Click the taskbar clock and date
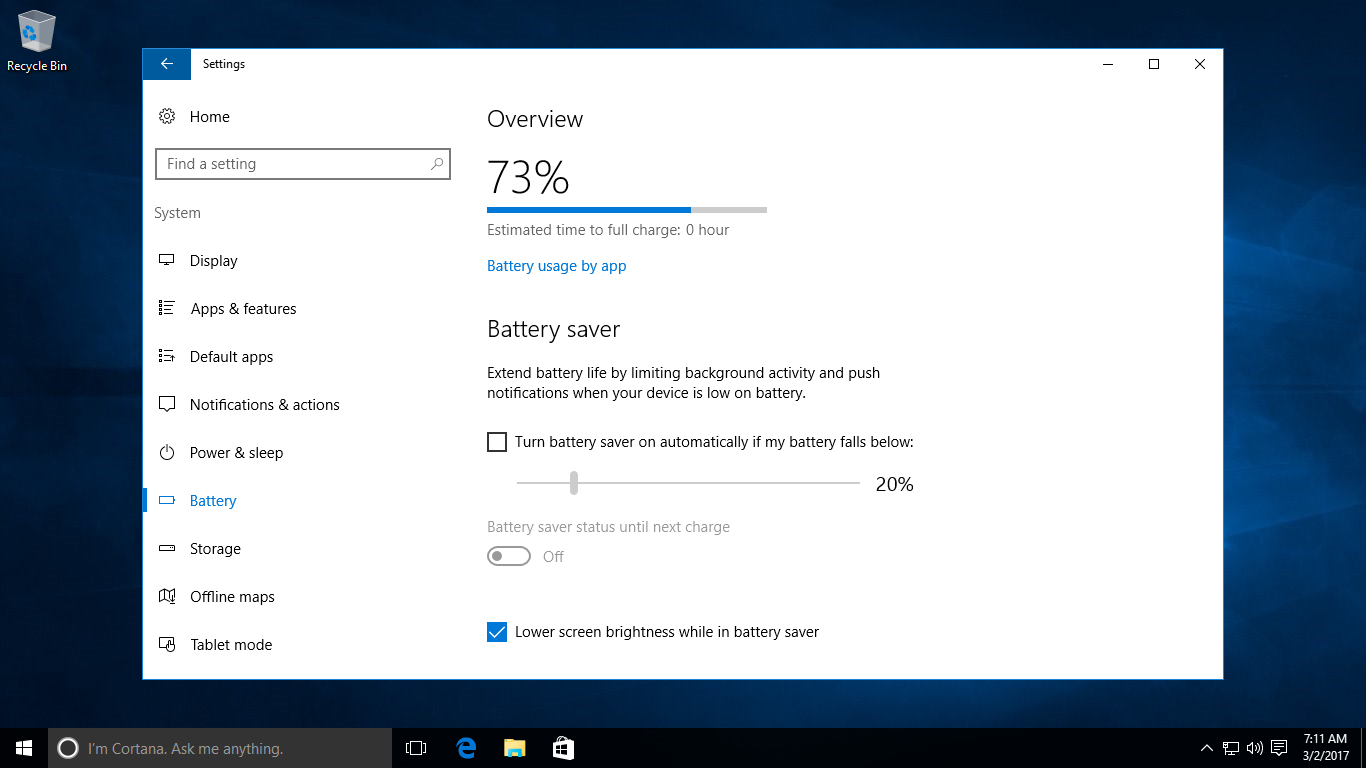This screenshot has height=768, width=1366. [x=1325, y=748]
